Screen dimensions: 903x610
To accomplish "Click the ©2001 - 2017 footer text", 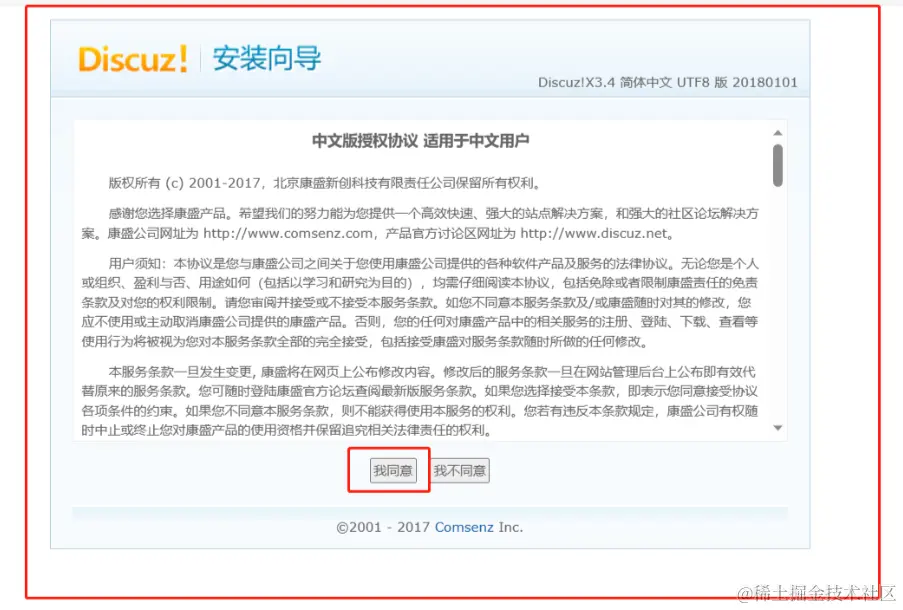I will click(384, 527).
